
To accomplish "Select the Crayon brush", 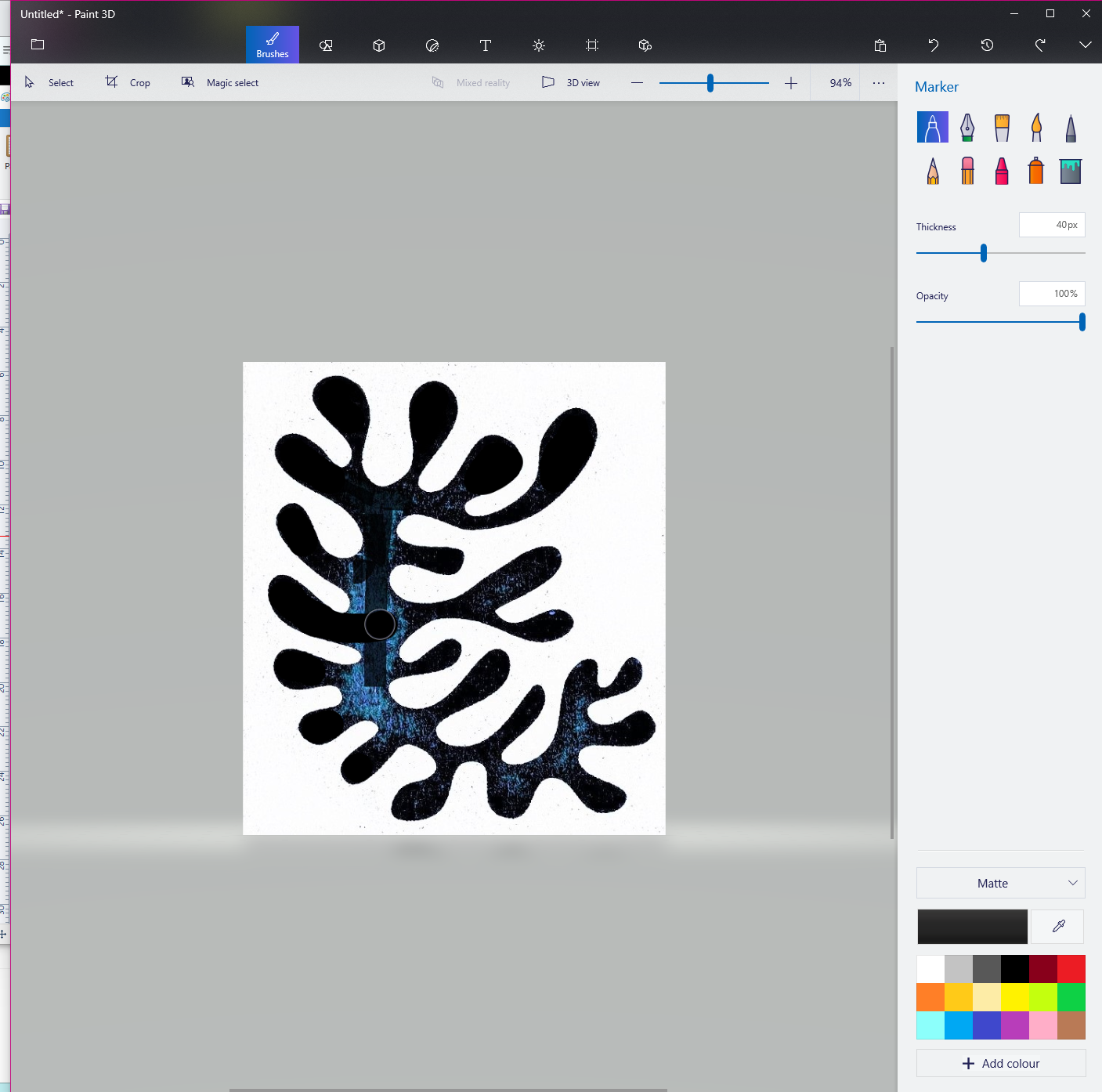I will pos(1002,171).
